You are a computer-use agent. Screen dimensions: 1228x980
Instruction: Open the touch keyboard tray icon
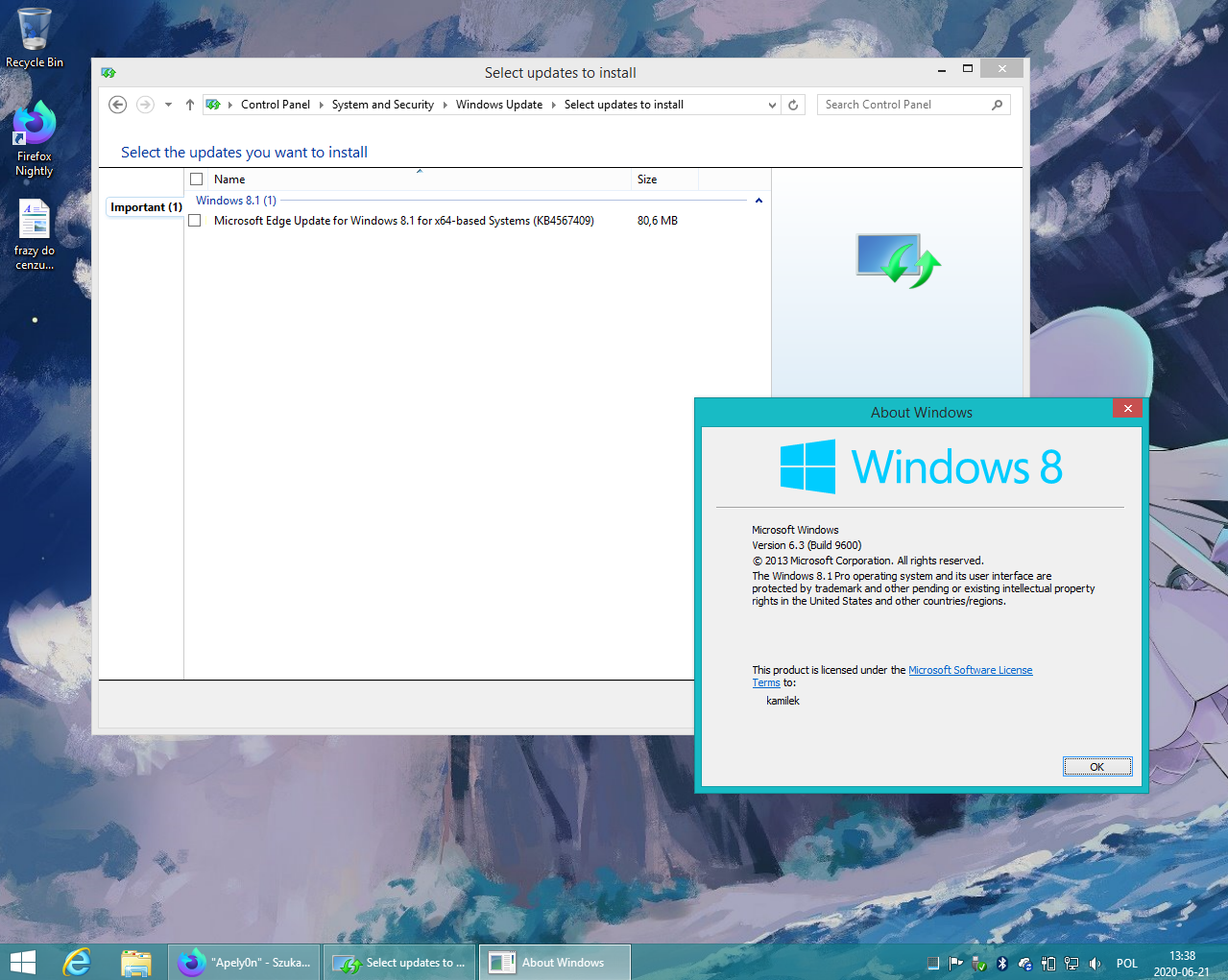[933, 963]
